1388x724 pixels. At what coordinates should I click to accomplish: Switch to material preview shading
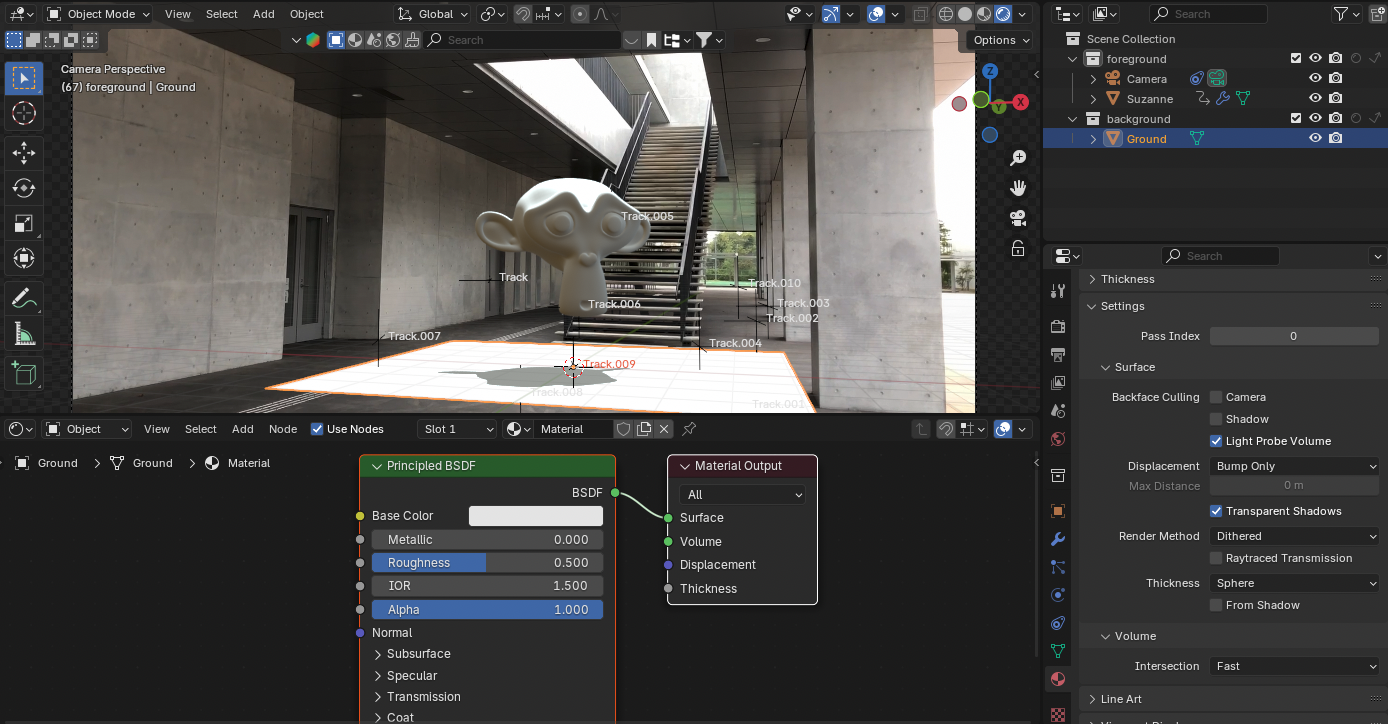pyautogui.click(x=984, y=14)
